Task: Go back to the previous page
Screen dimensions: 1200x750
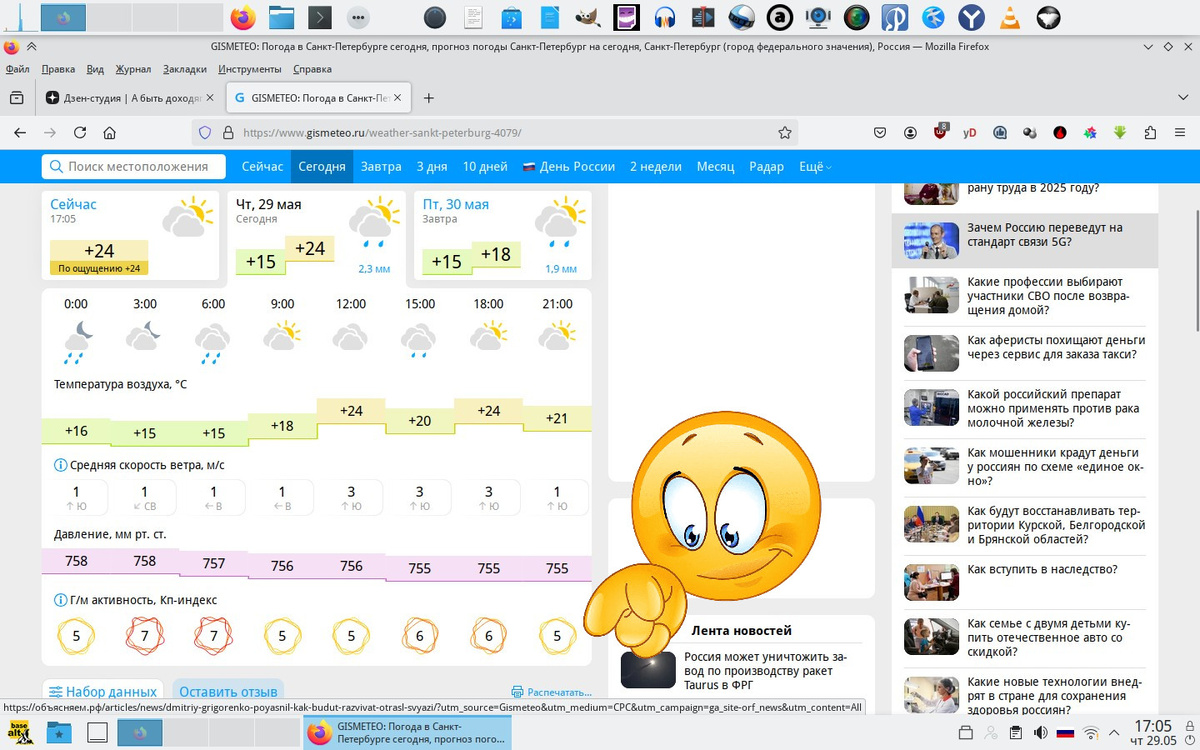Action: 20,132
